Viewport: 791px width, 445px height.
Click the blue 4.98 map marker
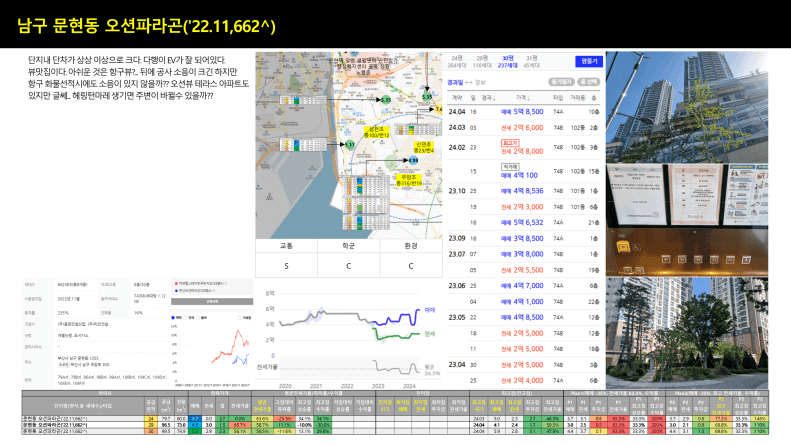point(413,160)
